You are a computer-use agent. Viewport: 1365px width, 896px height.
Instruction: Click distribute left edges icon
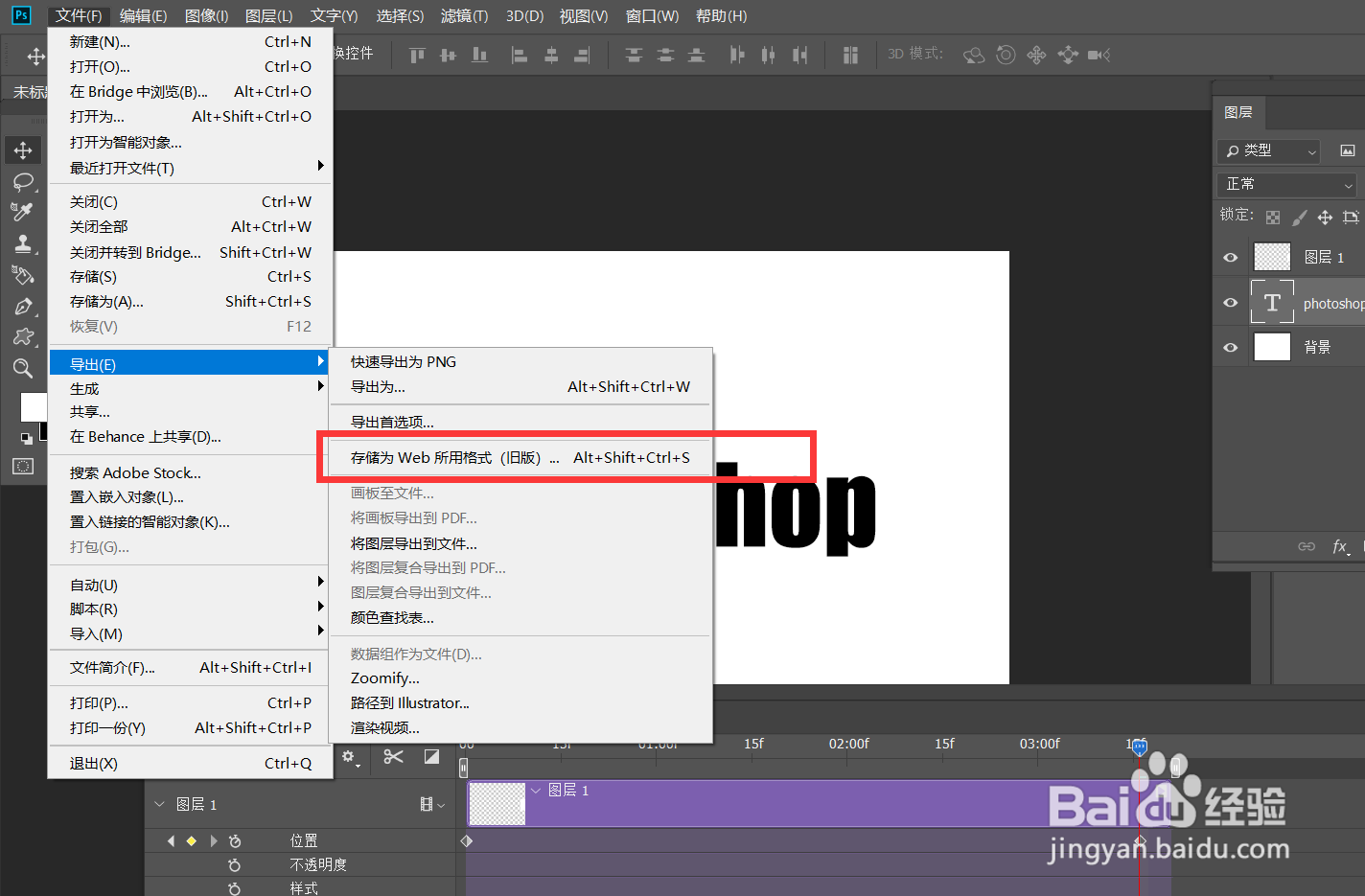tap(737, 56)
